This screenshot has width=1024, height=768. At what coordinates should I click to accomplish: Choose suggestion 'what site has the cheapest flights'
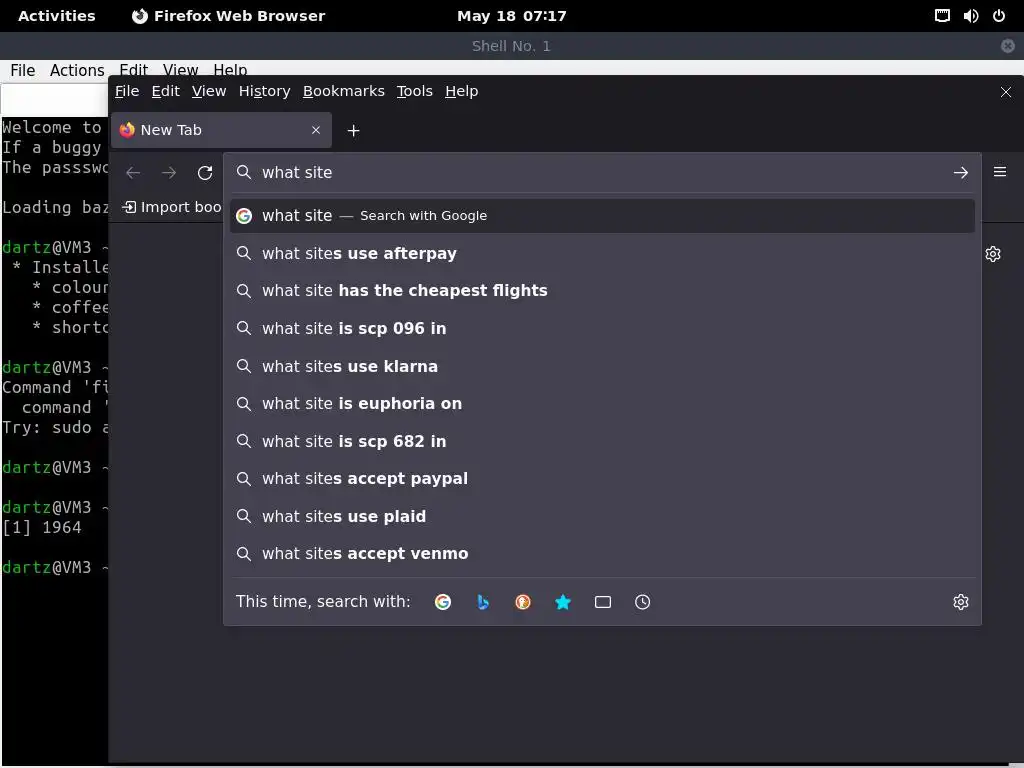[602, 291]
